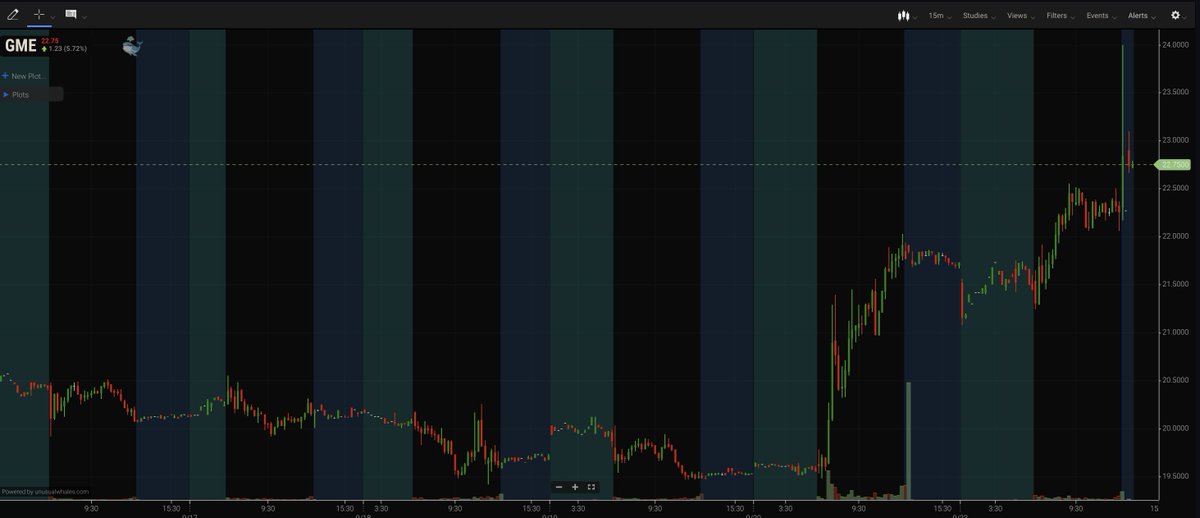Click the annotation comment tool icon
The width and height of the screenshot is (1200, 518).
pyautogui.click(x=70, y=15)
